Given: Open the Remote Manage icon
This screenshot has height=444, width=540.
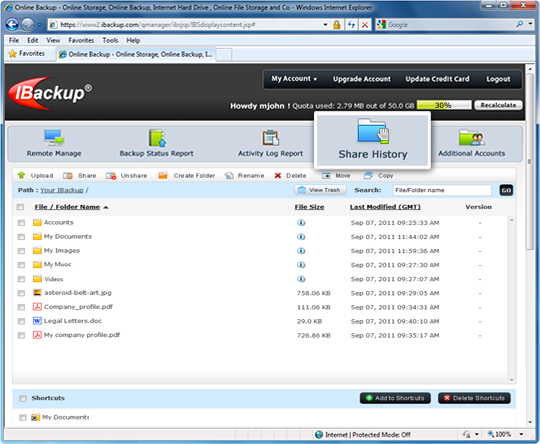Looking at the screenshot, I should (54, 137).
